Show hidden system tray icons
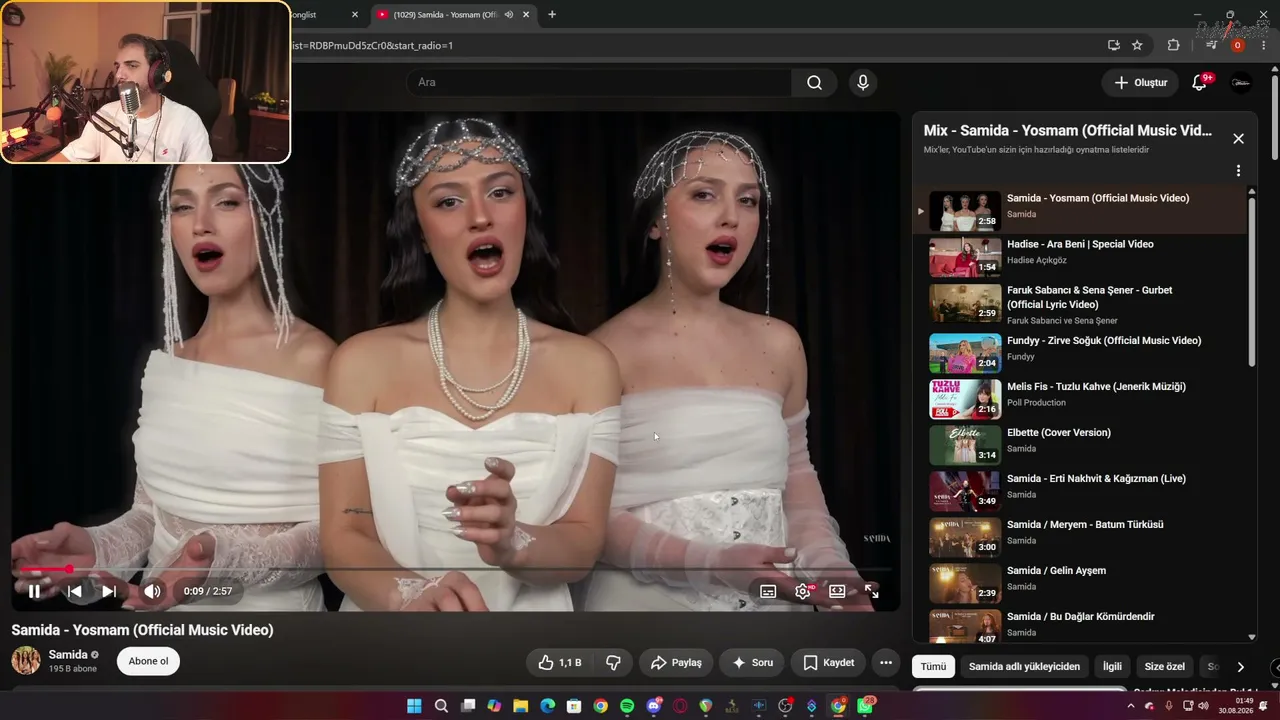This screenshot has height=720, width=1280. click(x=1131, y=706)
